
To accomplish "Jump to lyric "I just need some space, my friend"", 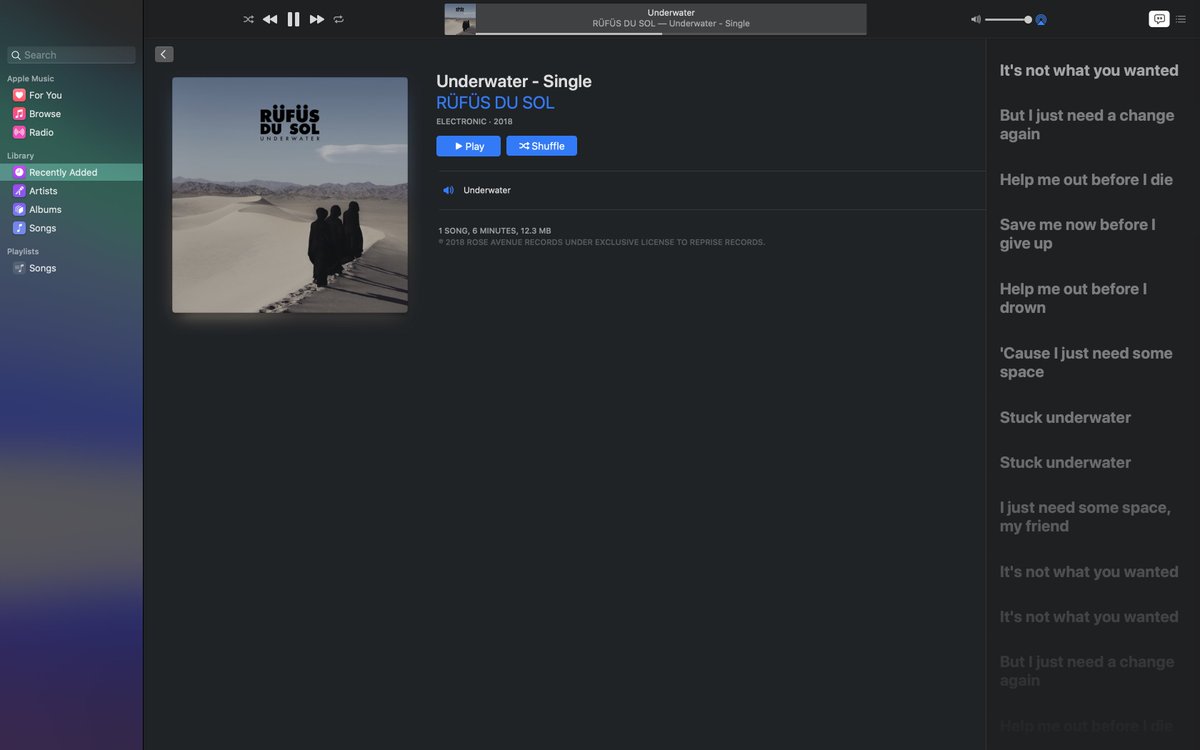I will click(1085, 517).
